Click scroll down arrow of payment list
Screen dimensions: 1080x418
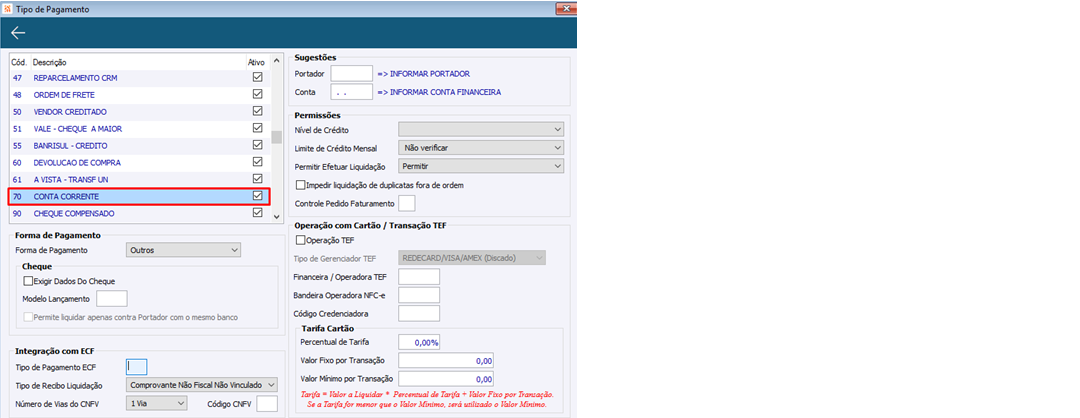pos(276,216)
